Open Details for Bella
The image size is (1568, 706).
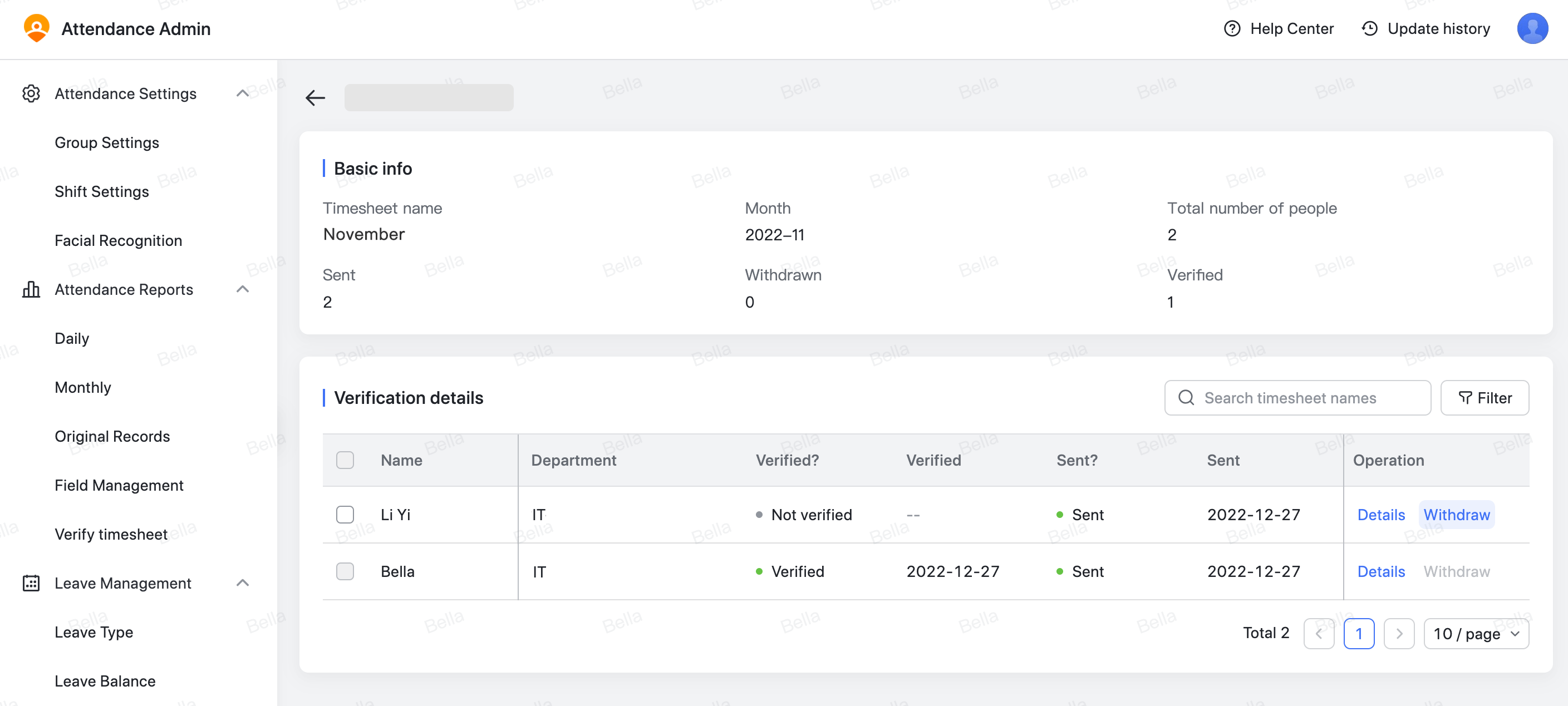[x=1380, y=571]
